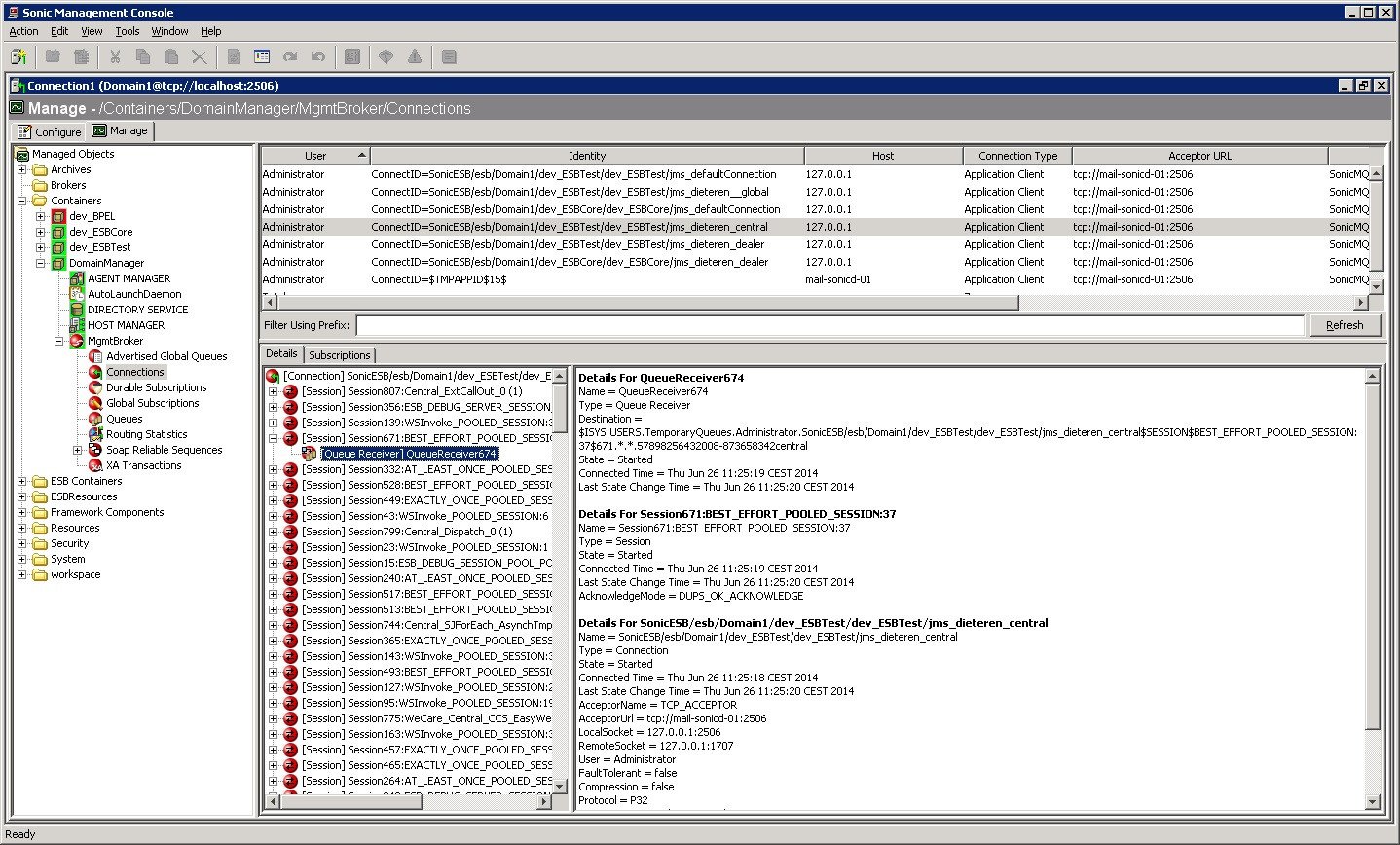This screenshot has height=845, width=1400.
Task: Open the Edit menu
Action: (x=59, y=31)
